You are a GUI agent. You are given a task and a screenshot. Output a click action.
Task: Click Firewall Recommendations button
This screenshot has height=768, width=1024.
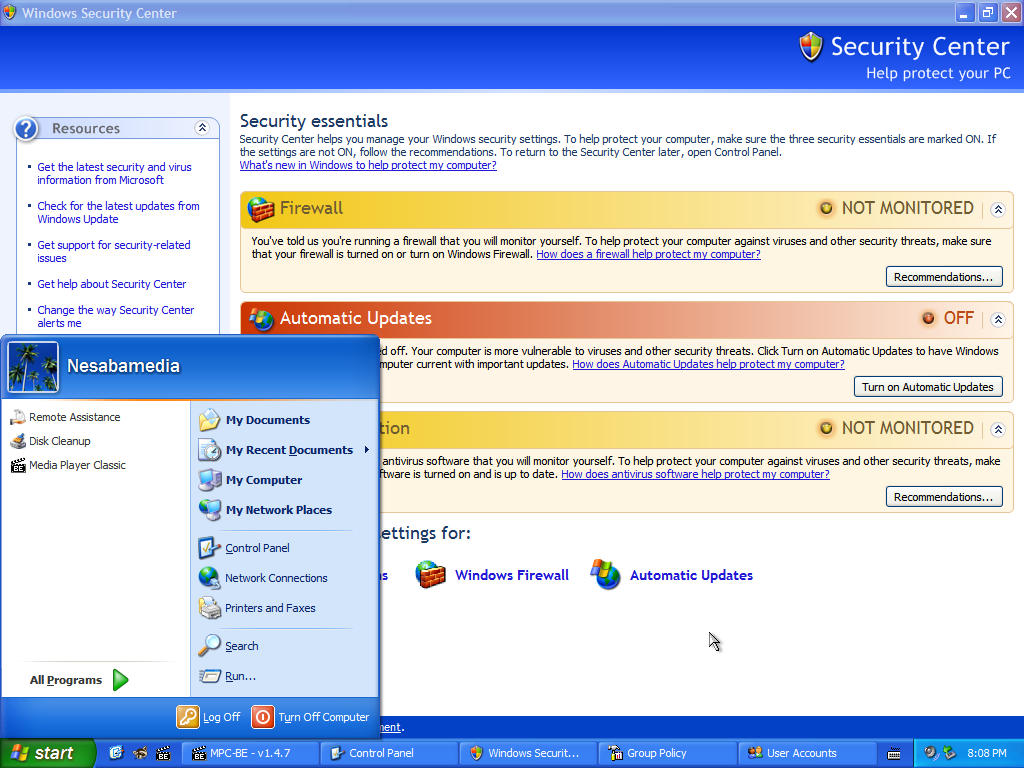[943, 277]
